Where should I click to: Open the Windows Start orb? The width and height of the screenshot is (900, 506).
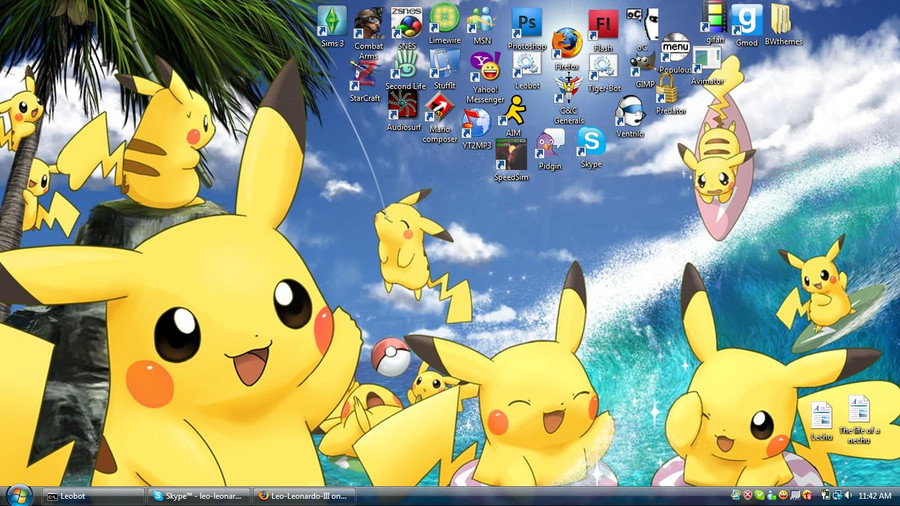[x=19, y=495]
